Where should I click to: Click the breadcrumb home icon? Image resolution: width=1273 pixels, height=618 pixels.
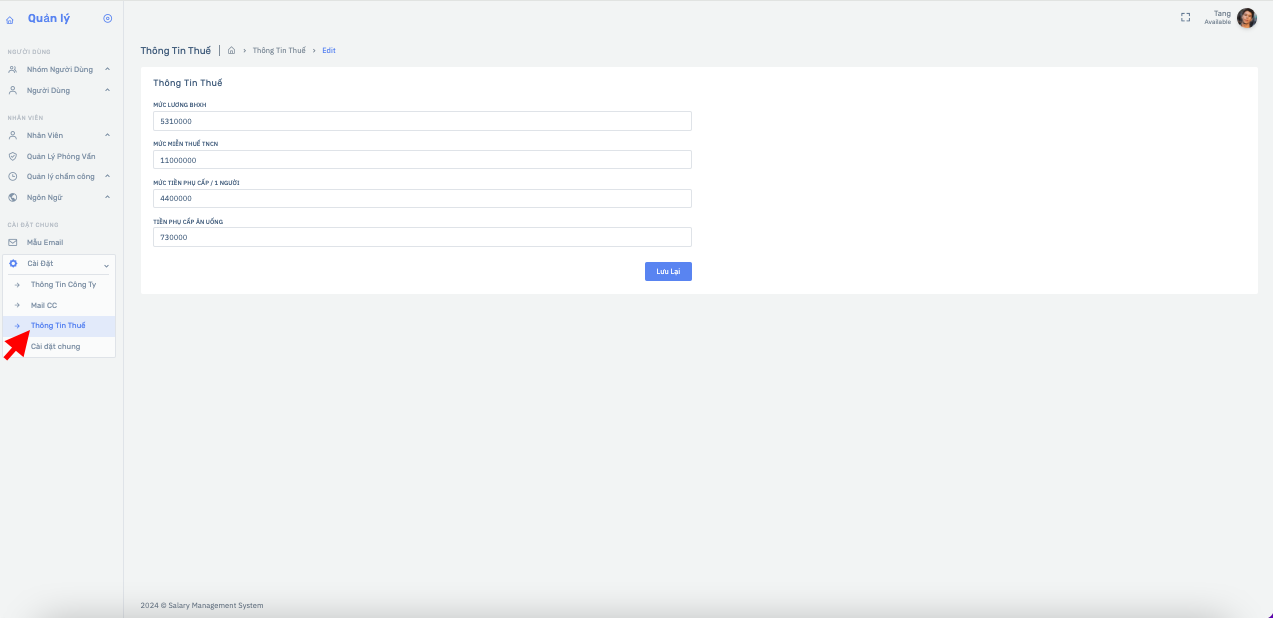pos(232,50)
